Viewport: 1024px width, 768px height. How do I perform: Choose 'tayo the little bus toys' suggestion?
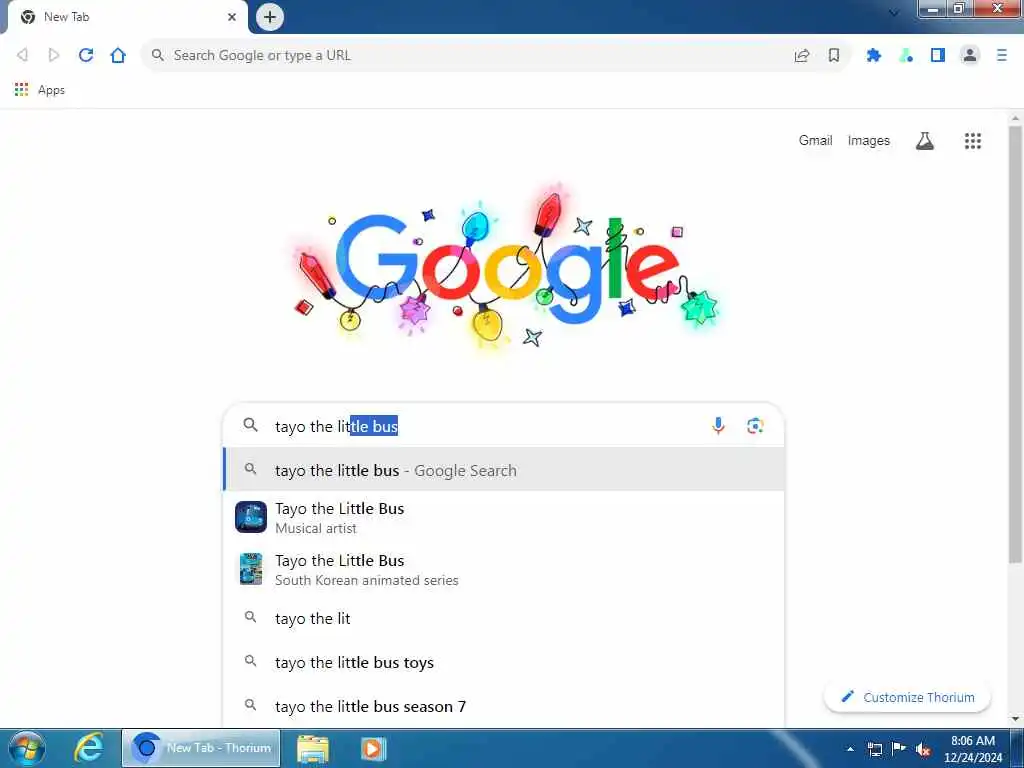(x=504, y=662)
